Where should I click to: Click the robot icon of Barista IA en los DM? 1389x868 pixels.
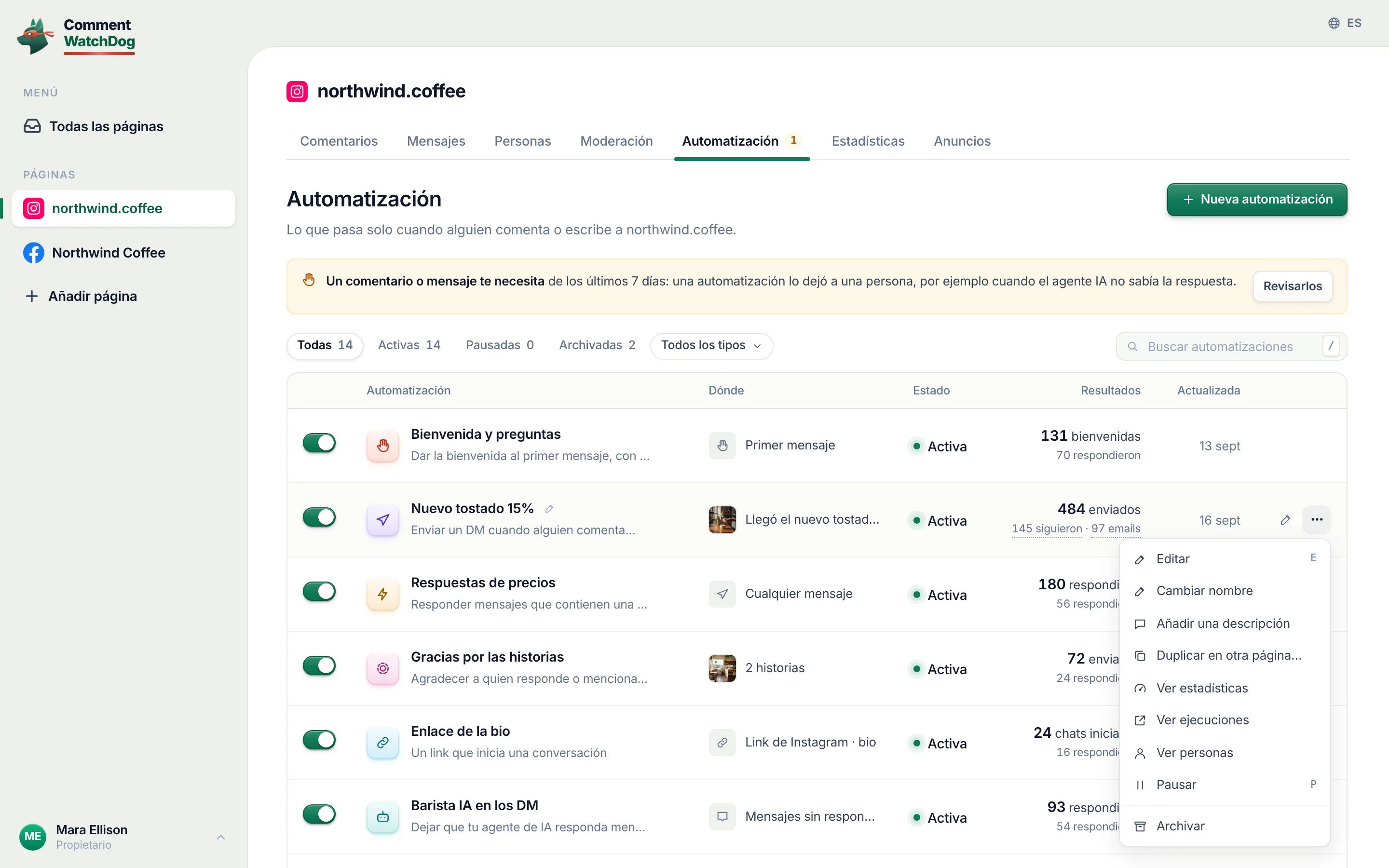point(383,816)
